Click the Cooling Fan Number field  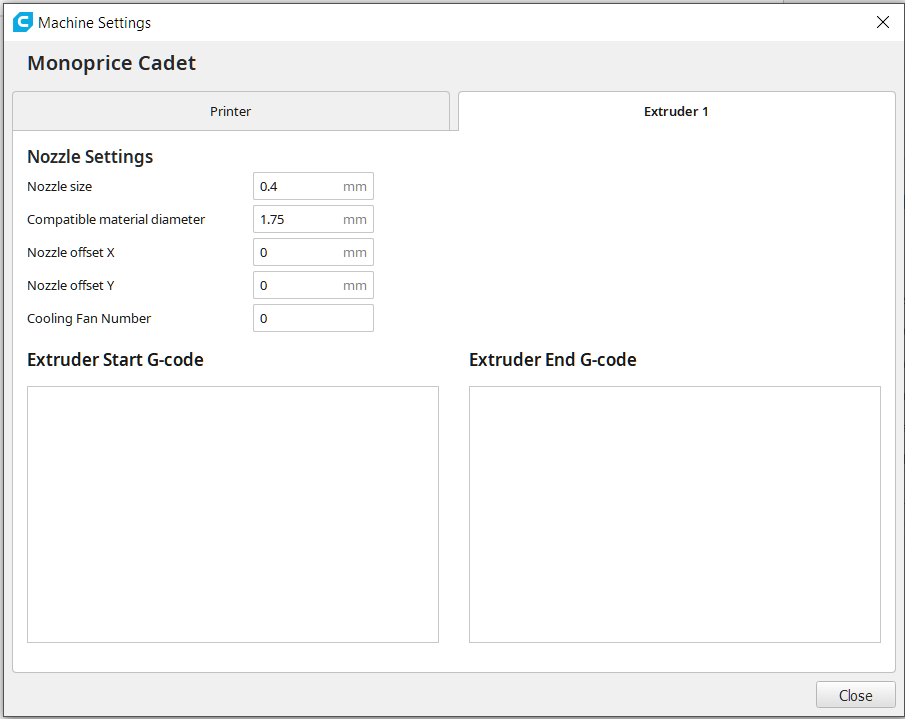[x=313, y=318]
